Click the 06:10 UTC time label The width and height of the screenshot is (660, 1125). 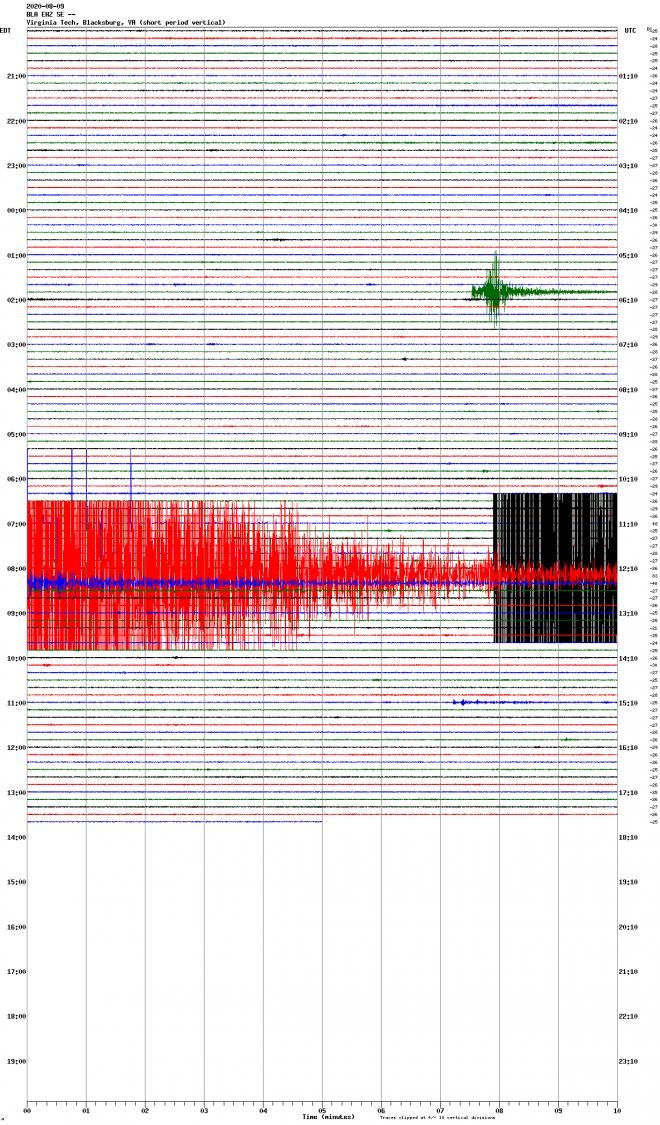[629, 300]
